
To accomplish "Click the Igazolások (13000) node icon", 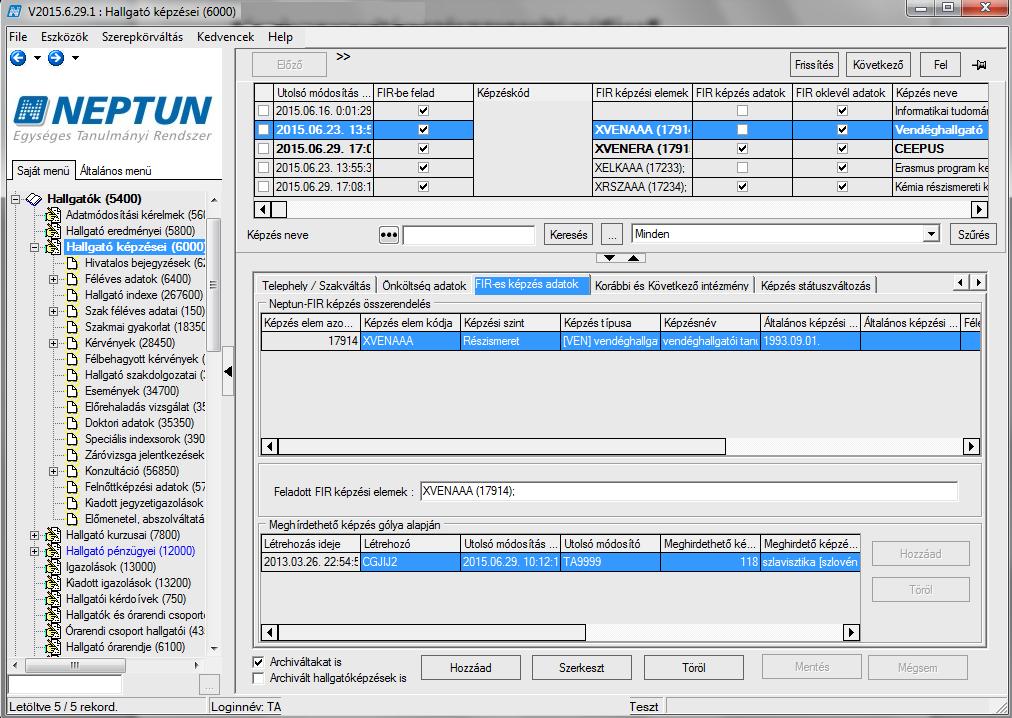I will tap(53, 568).
